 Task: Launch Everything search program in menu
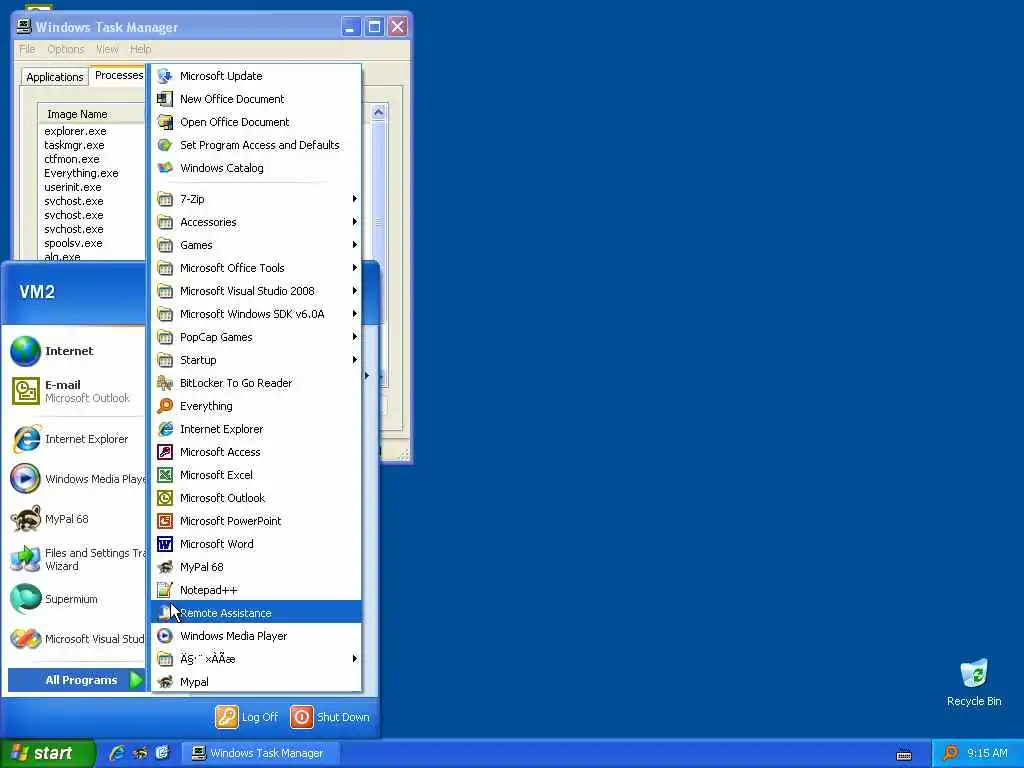pos(256,406)
